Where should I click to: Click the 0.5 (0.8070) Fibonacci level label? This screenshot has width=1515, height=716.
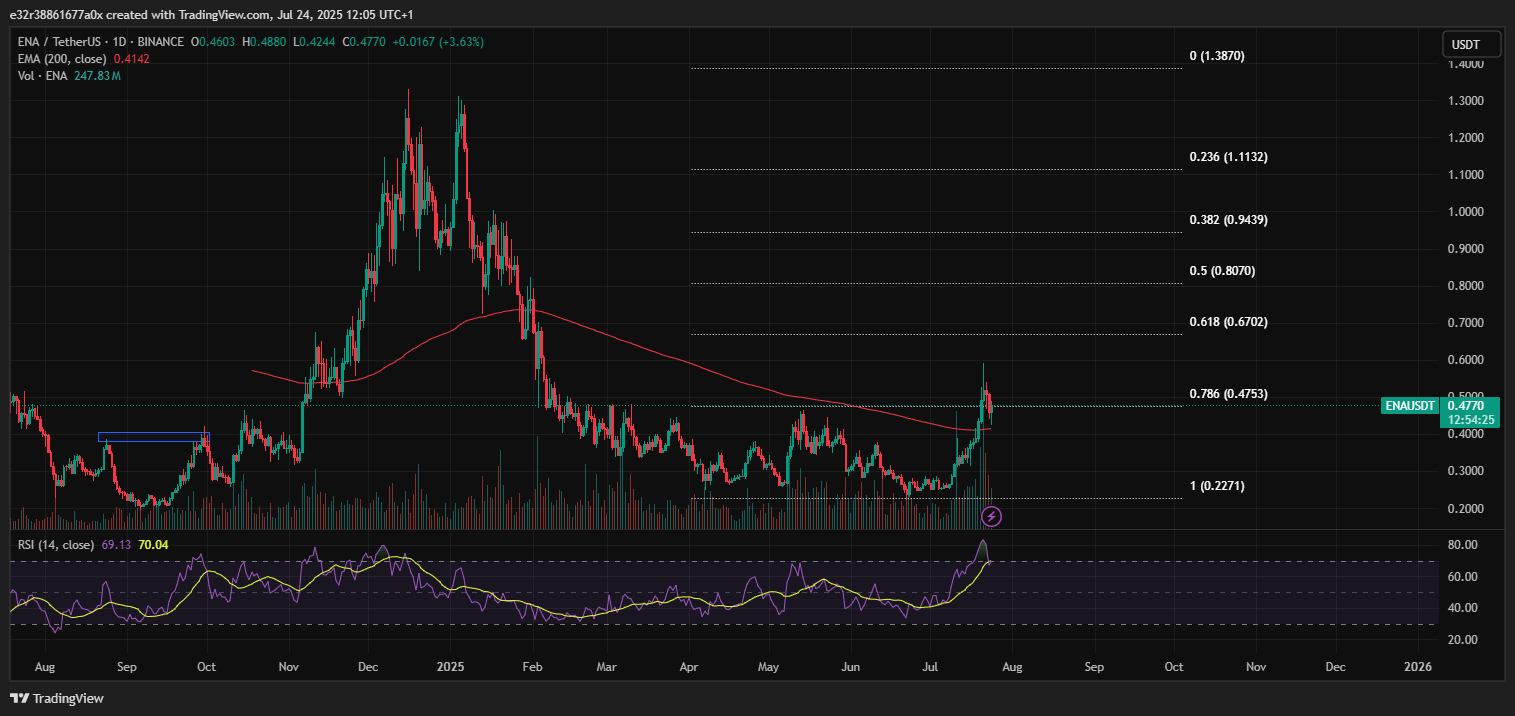pos(1222,271)
